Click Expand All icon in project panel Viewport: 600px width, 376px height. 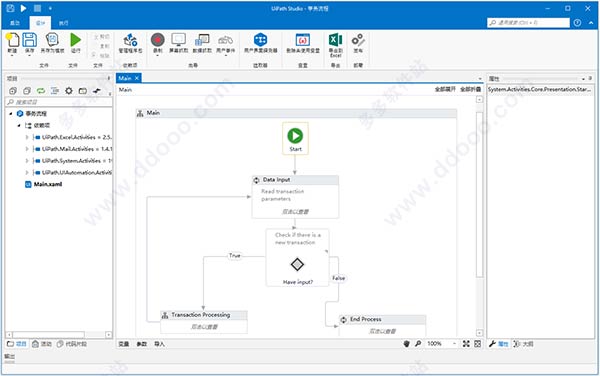pos(13,91)
